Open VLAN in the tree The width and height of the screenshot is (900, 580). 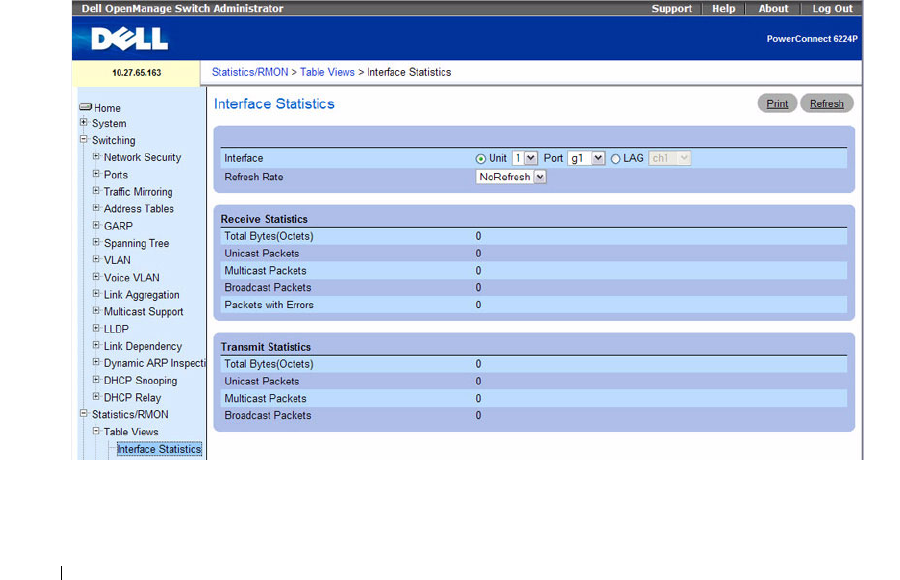coord(117,260)
